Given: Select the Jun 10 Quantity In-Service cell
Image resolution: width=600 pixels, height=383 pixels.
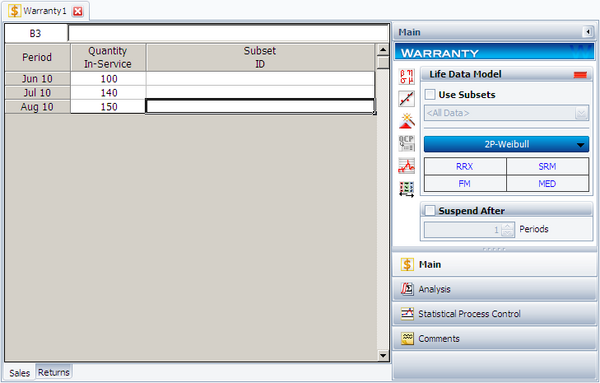Looking at the screenshot, I should click(108, 79).
